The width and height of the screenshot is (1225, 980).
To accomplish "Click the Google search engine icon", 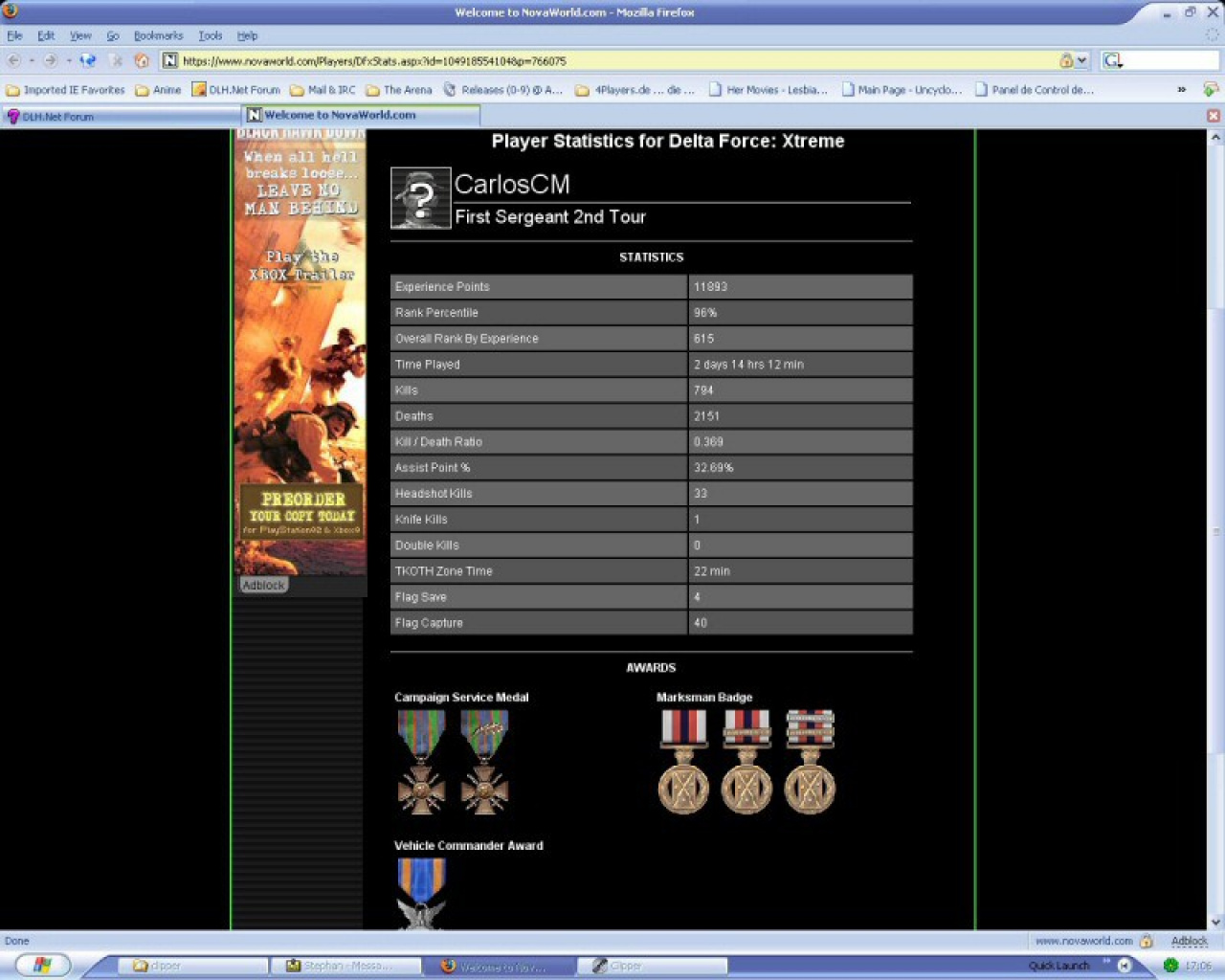I will [1112, 60].
